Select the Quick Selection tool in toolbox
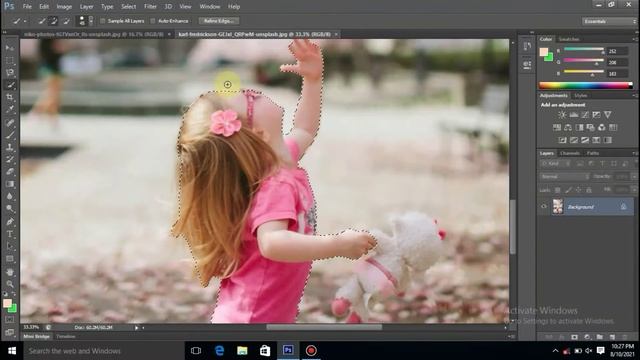 (10, 85)
